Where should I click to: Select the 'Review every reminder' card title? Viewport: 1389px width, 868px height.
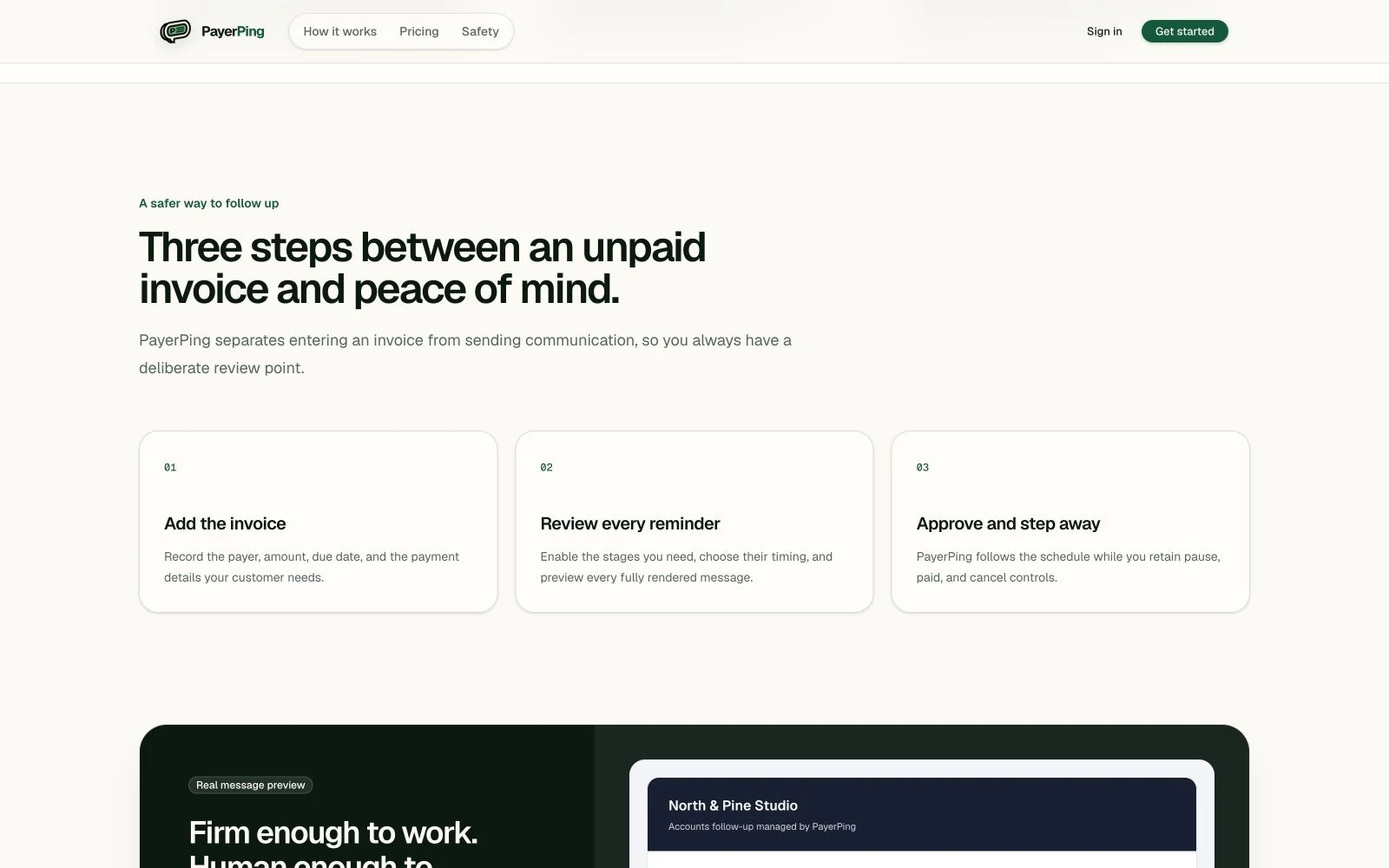point(630,523)
